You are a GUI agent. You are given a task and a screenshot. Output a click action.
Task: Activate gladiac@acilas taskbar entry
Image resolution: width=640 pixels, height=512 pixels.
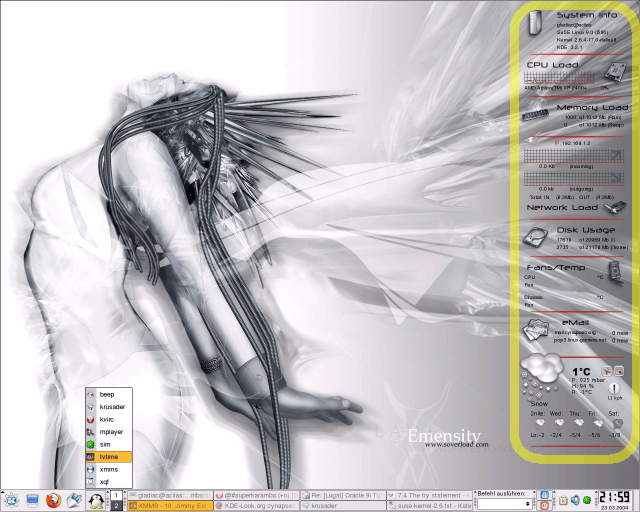(x=170, y=495)
